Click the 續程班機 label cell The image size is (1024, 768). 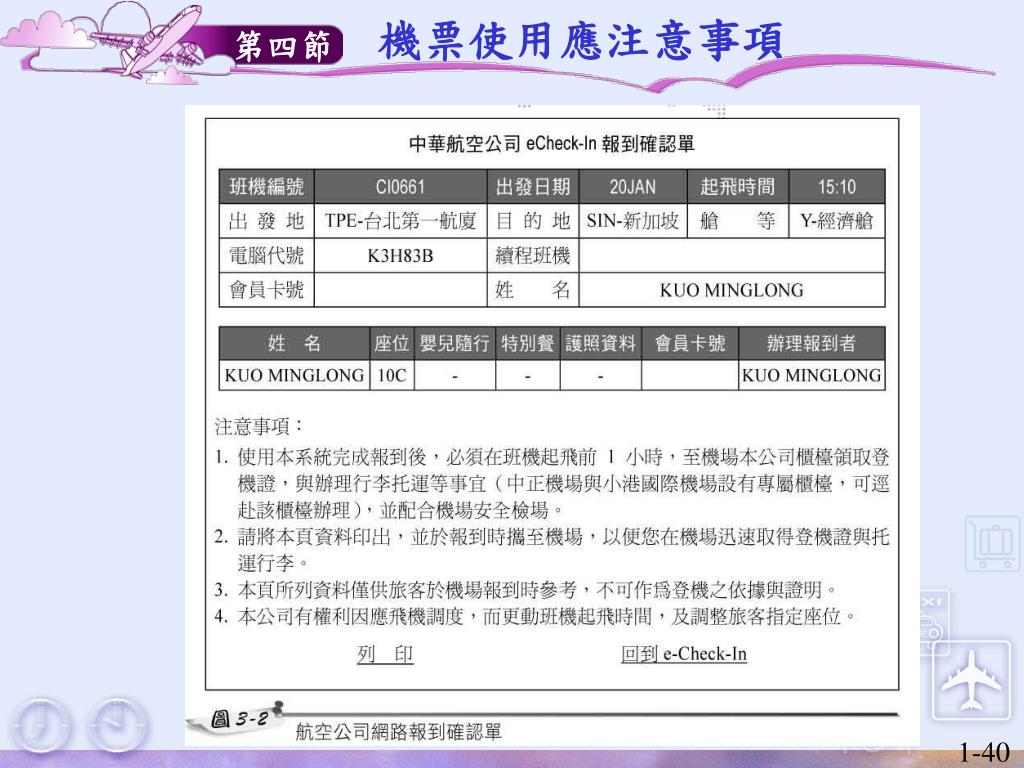533,255
